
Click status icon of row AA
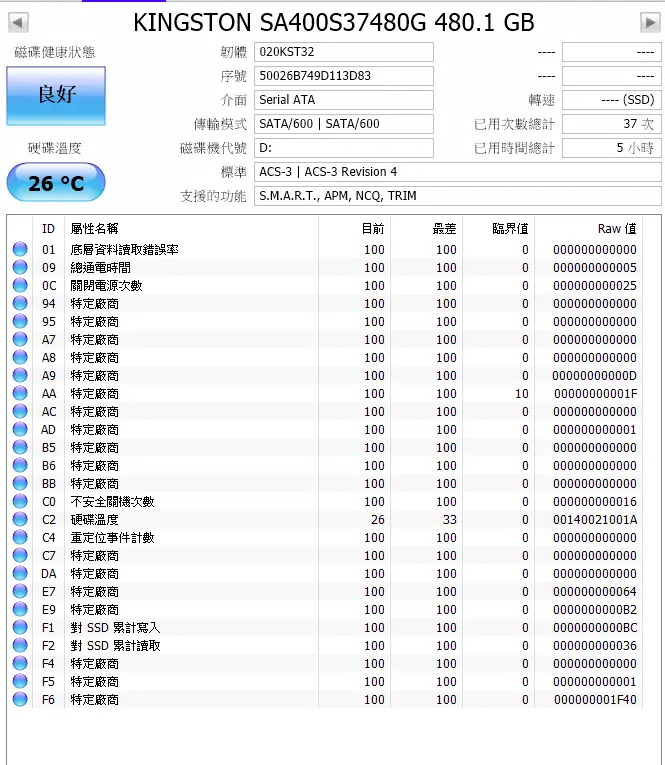[20, 393]
